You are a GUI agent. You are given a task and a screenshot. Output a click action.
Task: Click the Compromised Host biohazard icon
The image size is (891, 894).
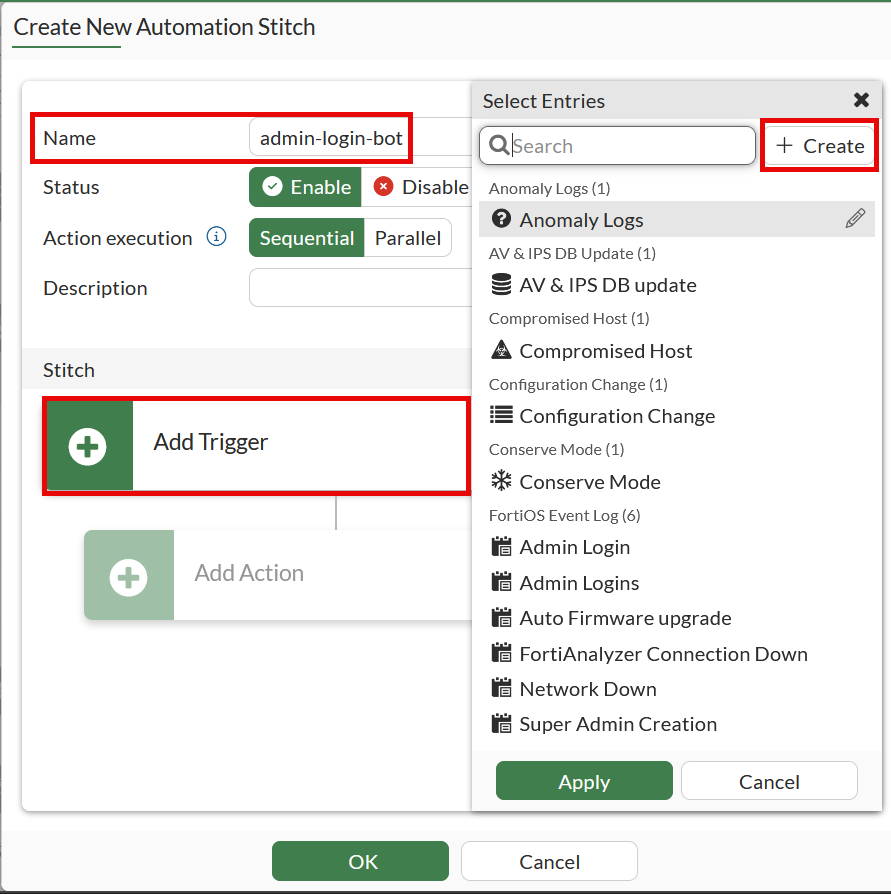pos(501,351)
